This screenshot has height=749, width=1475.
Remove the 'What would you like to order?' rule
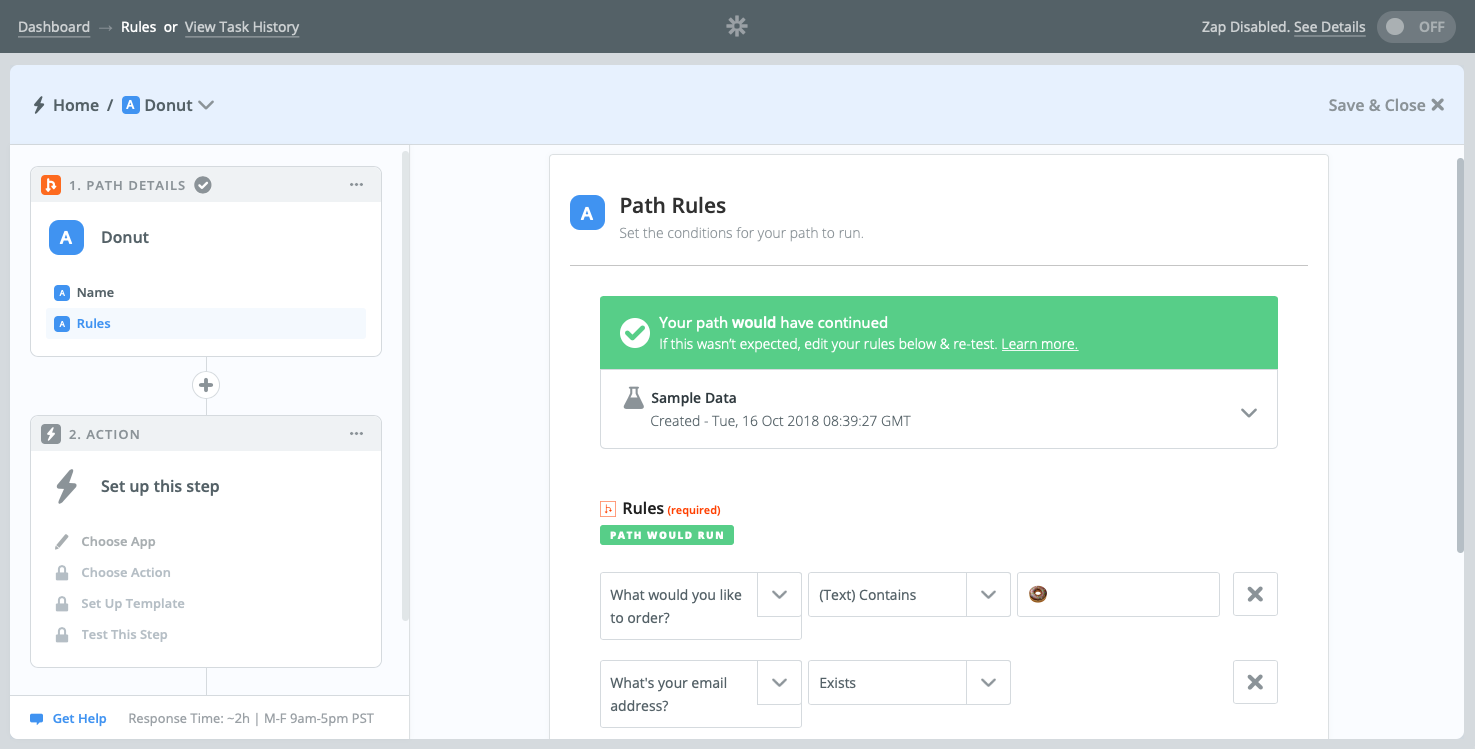tap(1255, 595)
